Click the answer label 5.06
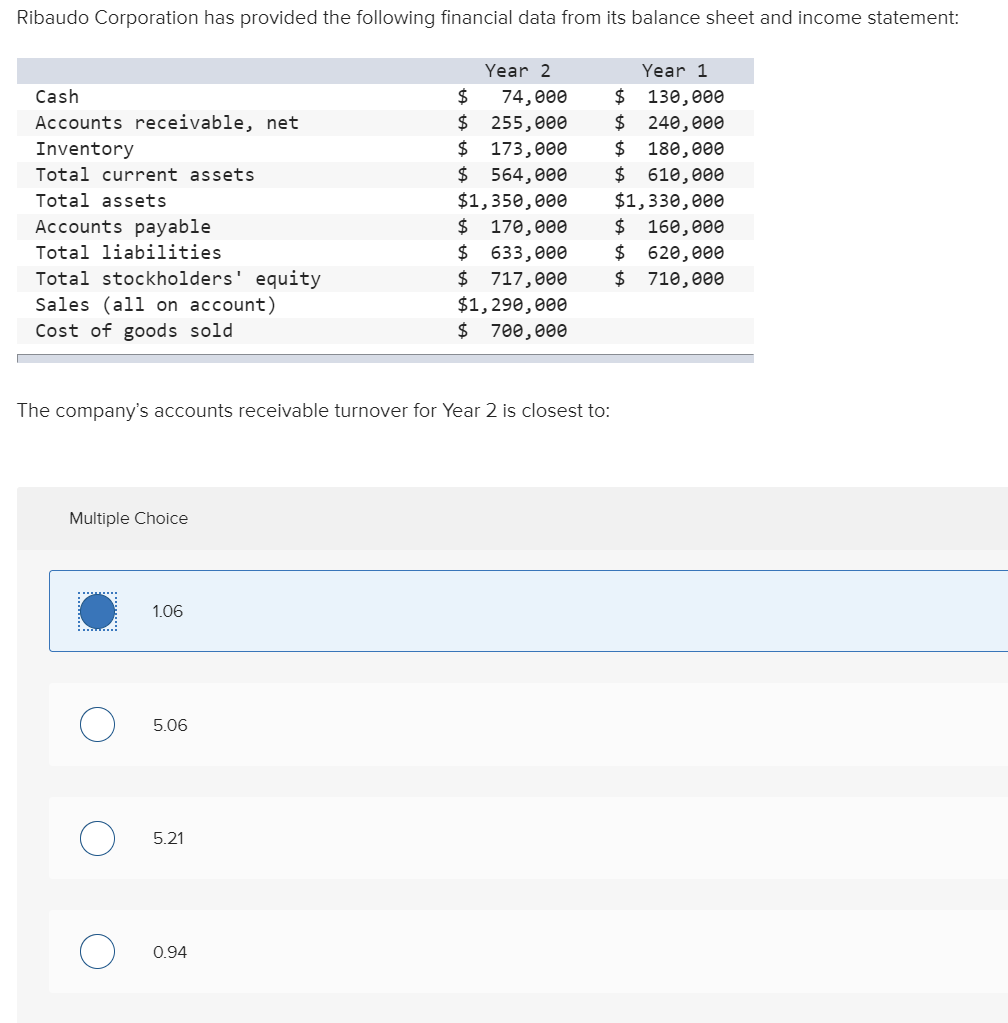This screenshot has height=1023, width=1008. point(170,725)
